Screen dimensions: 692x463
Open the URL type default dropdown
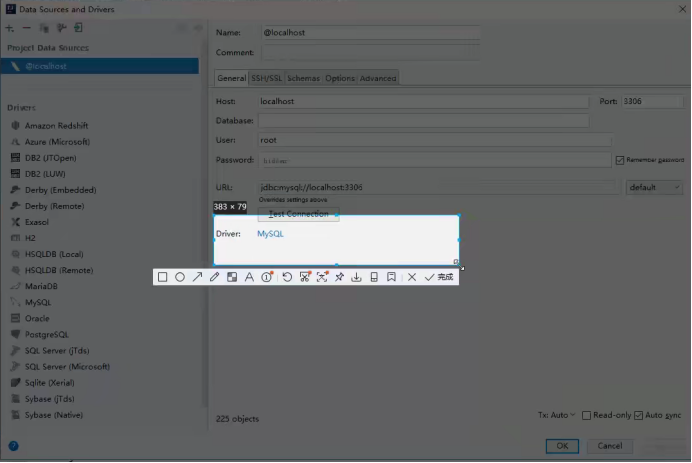tap(654, 188)
